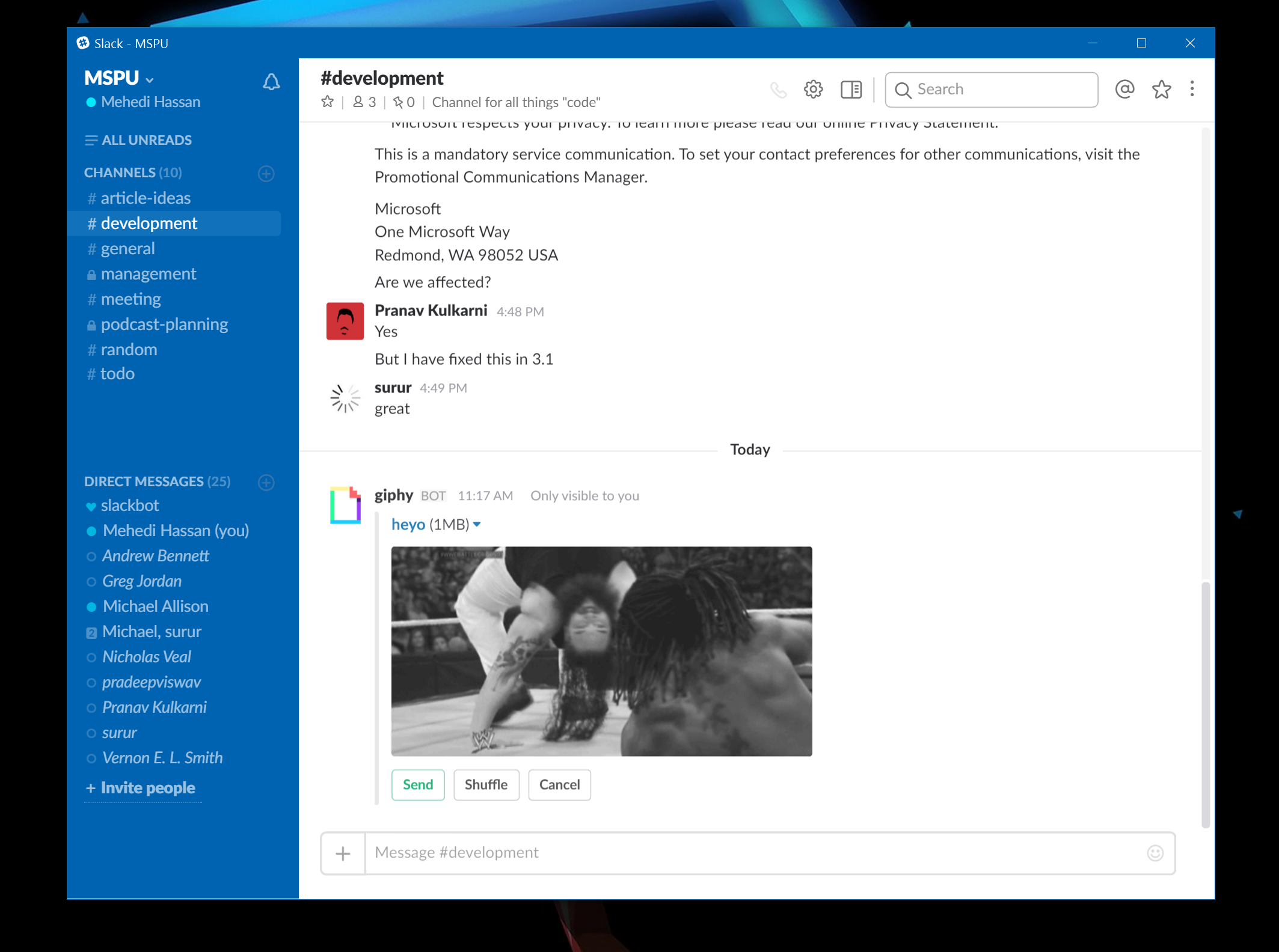Click the Message #development input field
The width and height of the screenshot is (1279, 952).
coord(751,852)
